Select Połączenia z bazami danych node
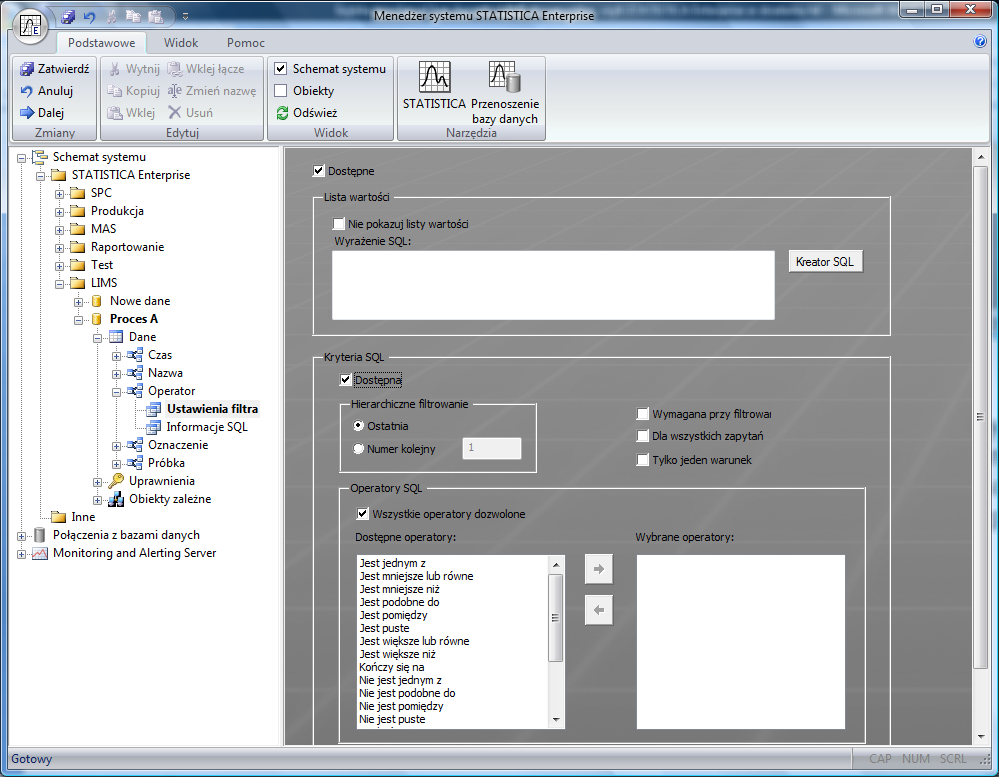 pos(126,535)
